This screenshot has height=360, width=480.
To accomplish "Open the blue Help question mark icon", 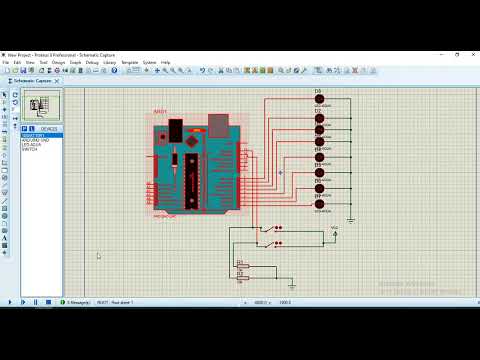I will point(114,70).
